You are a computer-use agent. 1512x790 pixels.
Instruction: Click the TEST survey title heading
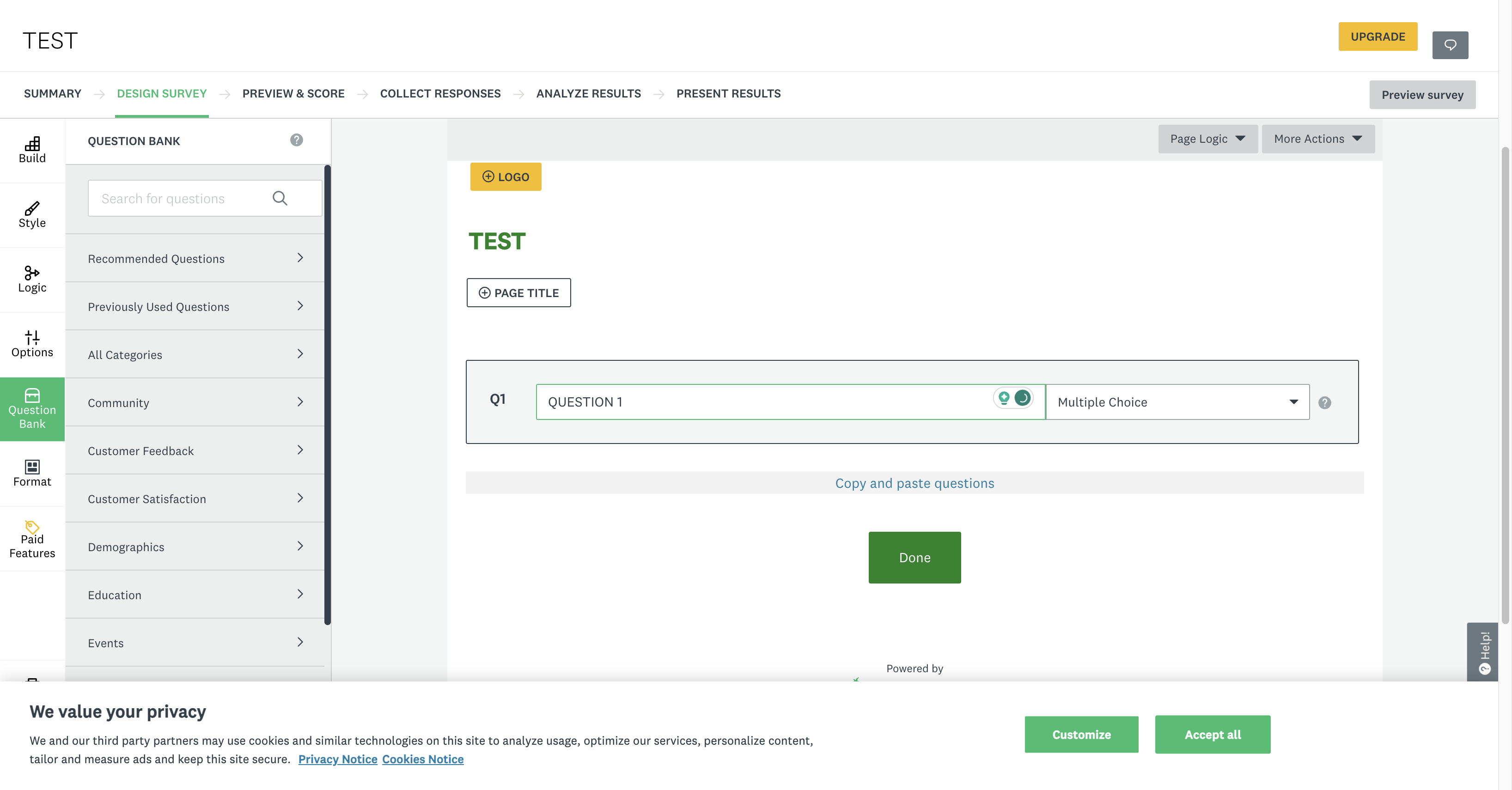(497, 241)
